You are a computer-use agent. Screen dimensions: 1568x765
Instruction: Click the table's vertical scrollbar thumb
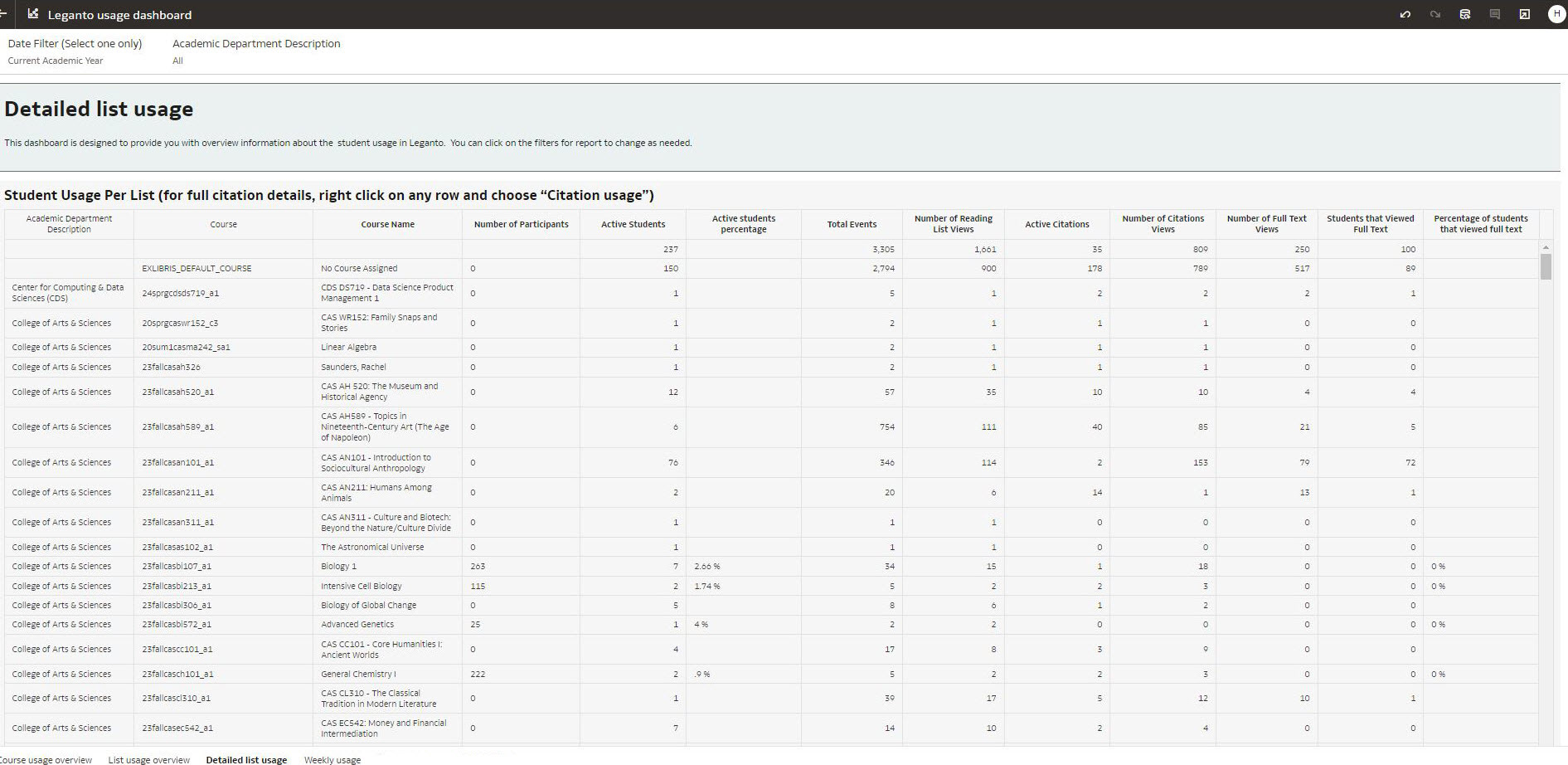[x=1546, y=267]
